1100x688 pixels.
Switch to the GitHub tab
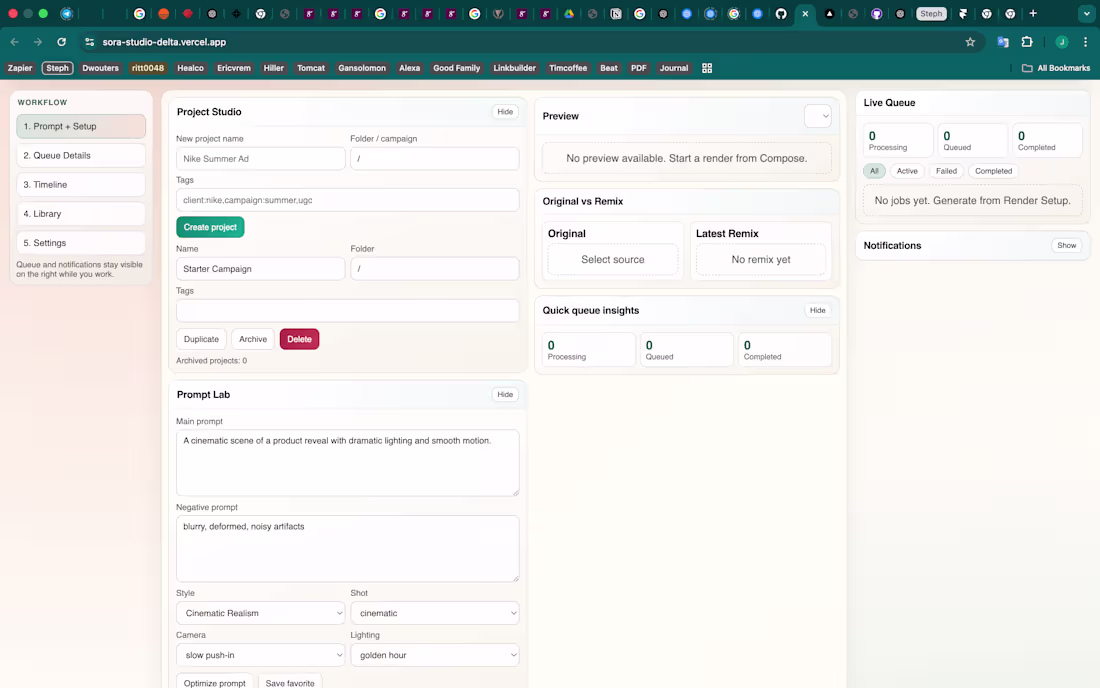781,13
